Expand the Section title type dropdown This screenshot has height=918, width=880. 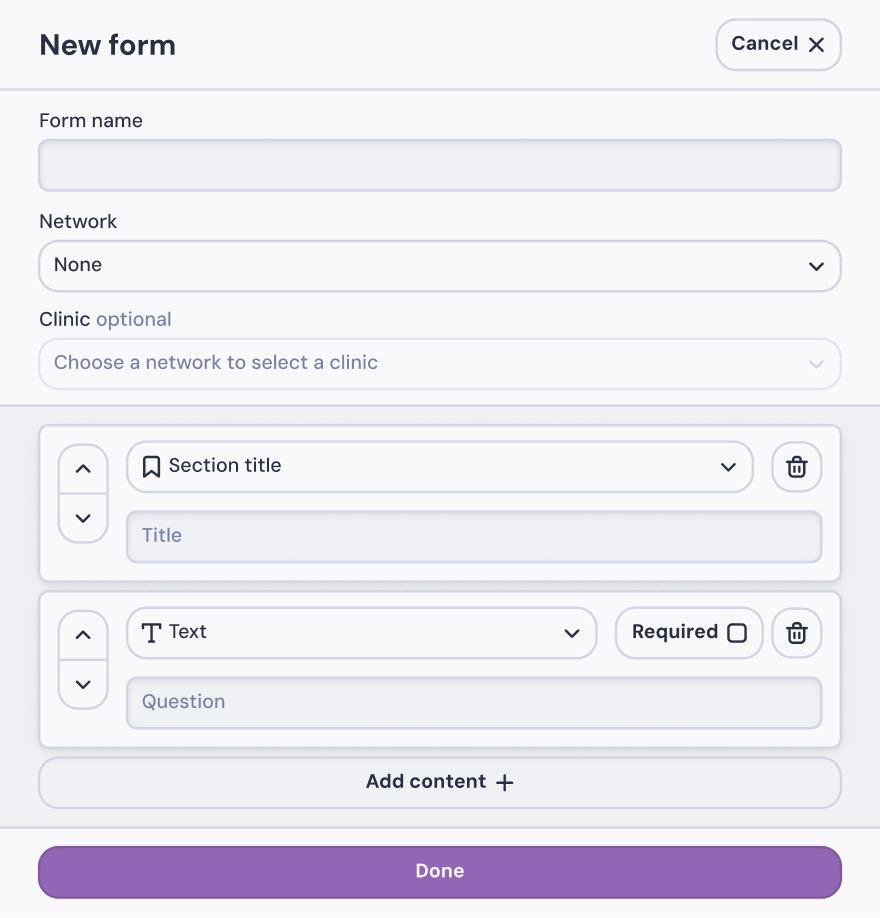(439, 467)
